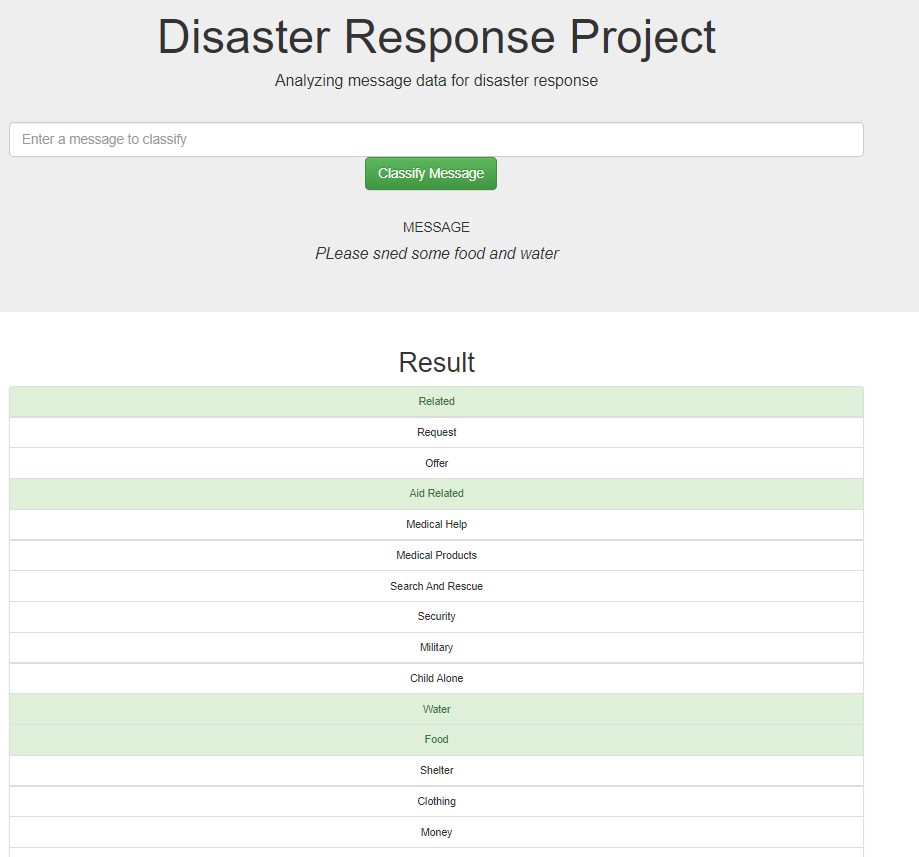Viewport: 919px width, 857px height.
Task: Select the Offer result row
Action: point(436,463)
